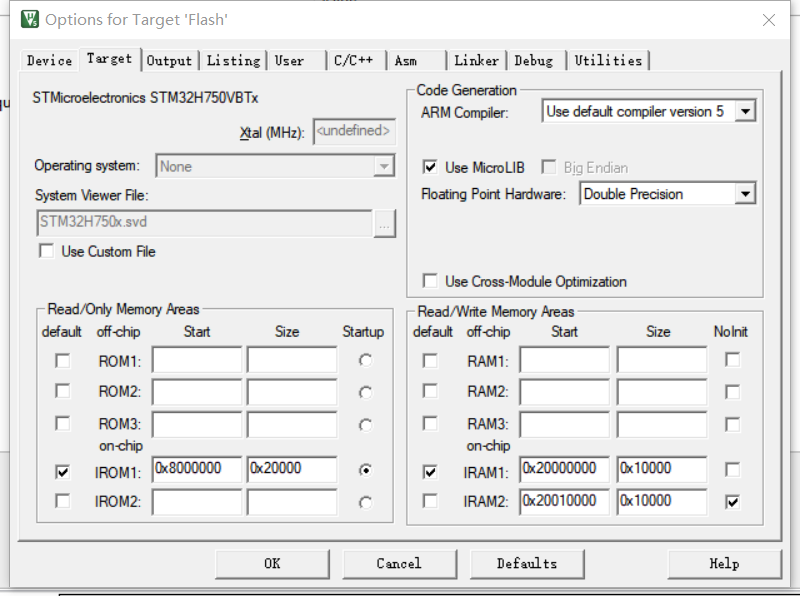Select the Target tab

coord(109,59)
